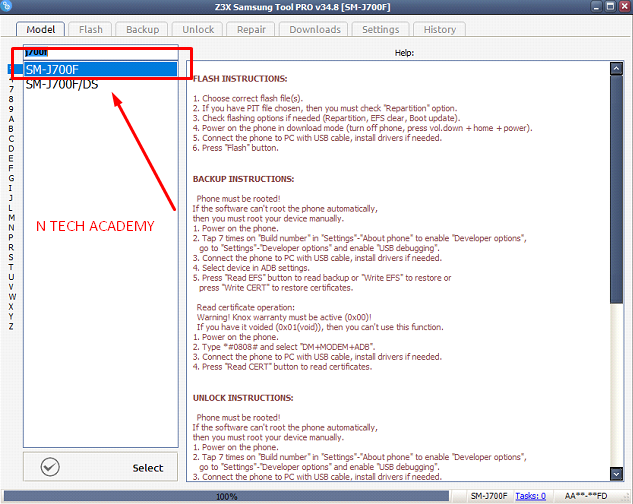Jump to letter C in model index
This screenshot has height=504, width=633.
pyautogui.click(x=11, y=139)
